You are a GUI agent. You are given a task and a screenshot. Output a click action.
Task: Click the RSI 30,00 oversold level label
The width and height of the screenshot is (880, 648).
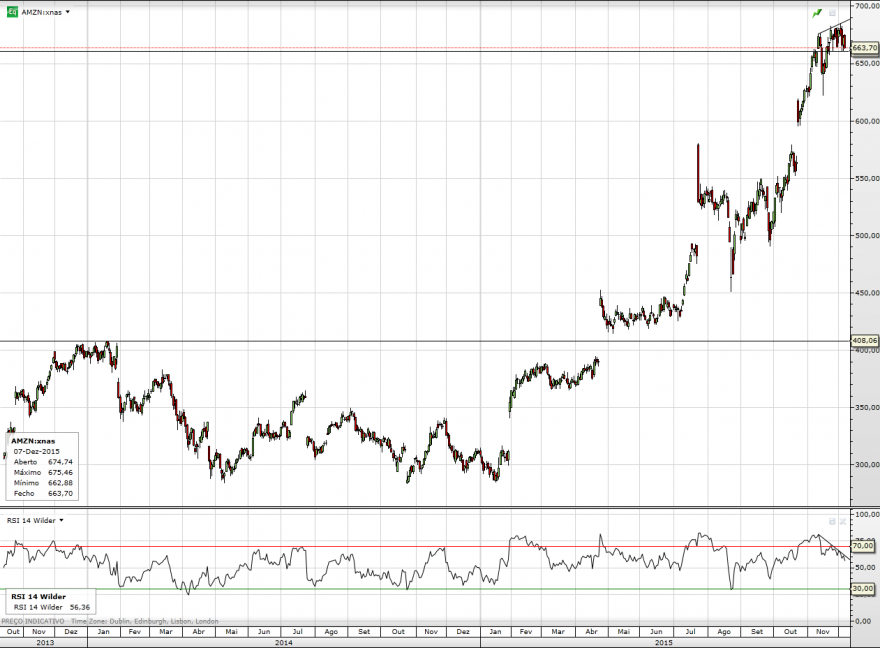click(863, 589)
